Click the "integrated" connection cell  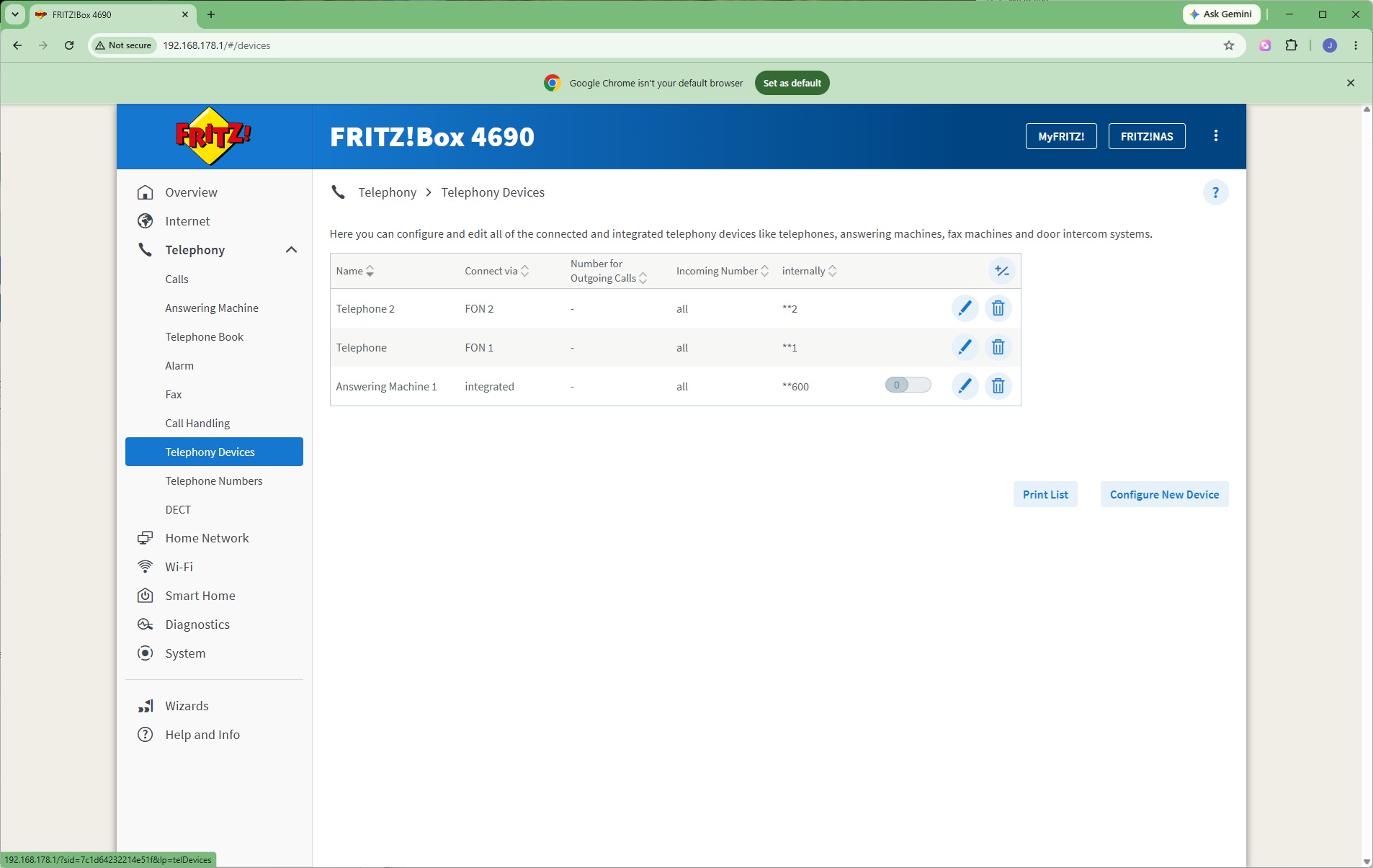coord(489,387)
